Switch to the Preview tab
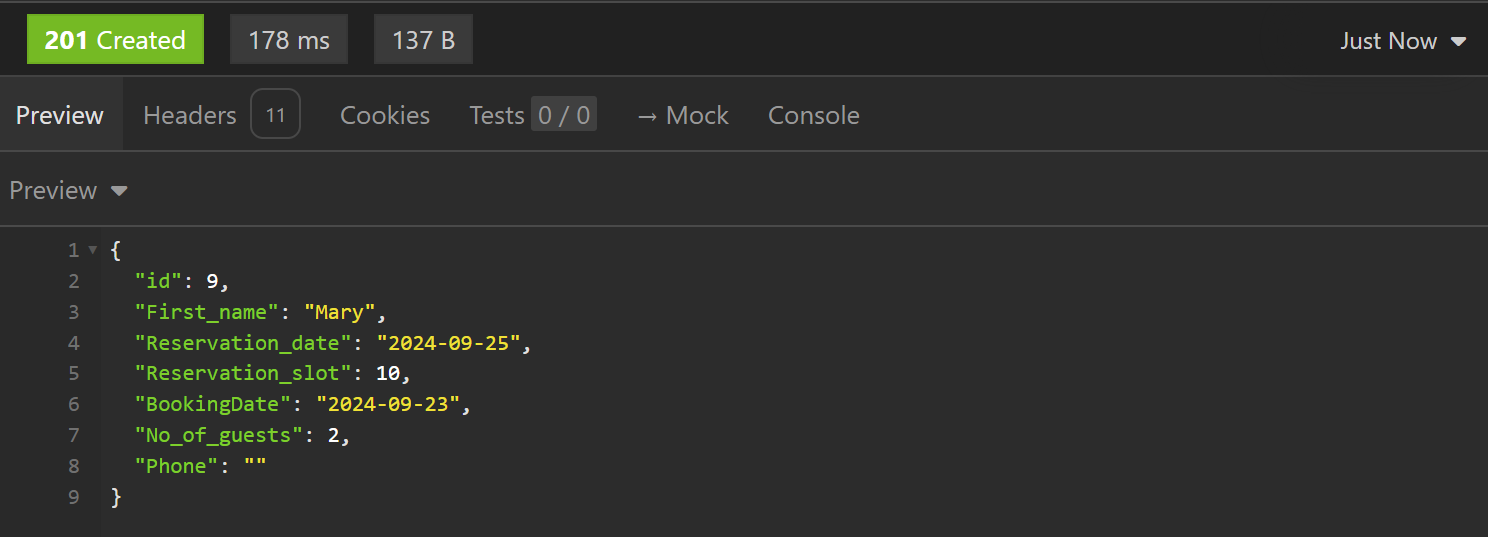 [x=60, y=115]
